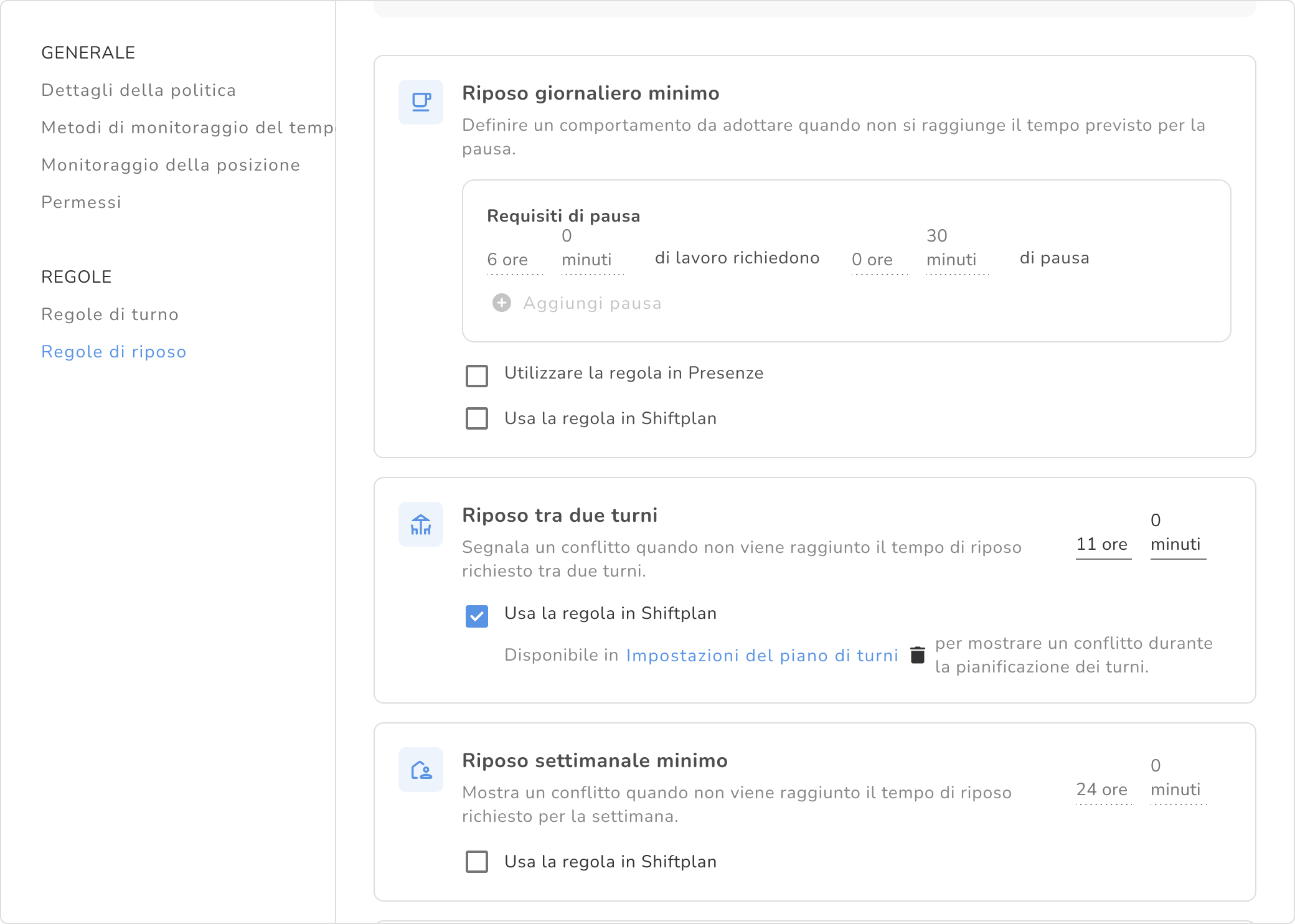Check Shiftplan rule under daily minimum rest
The height and width of the screenshot is (924, 1295).
tap(477, 418)
